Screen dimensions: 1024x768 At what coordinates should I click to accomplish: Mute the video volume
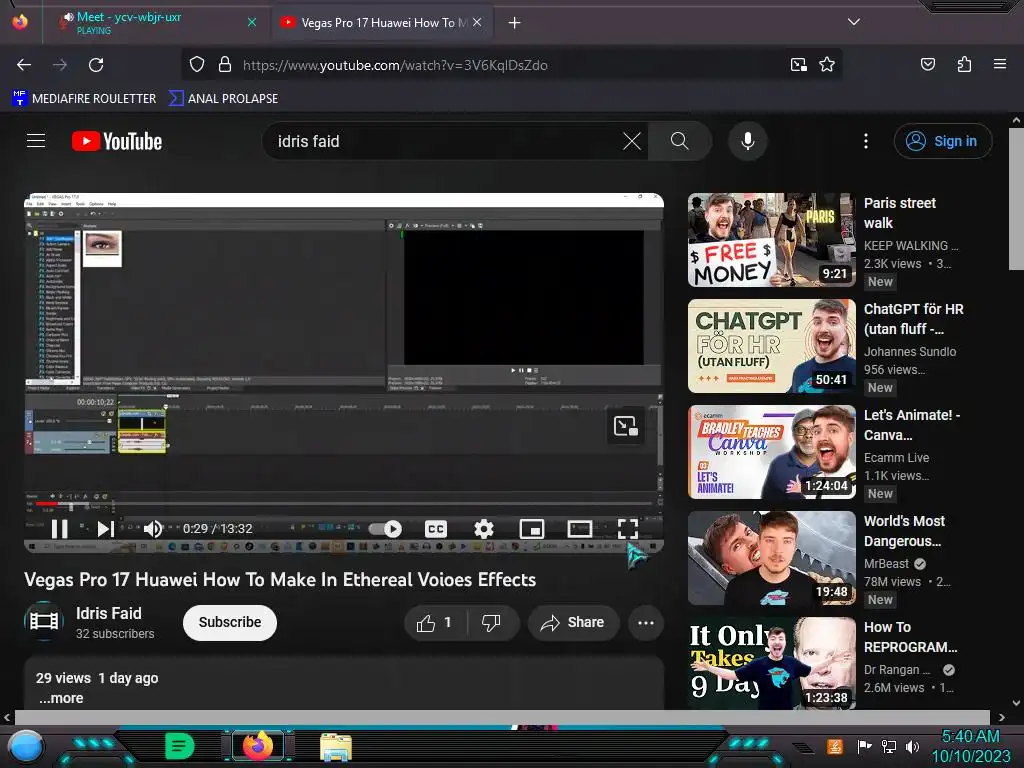click(153, 528)
